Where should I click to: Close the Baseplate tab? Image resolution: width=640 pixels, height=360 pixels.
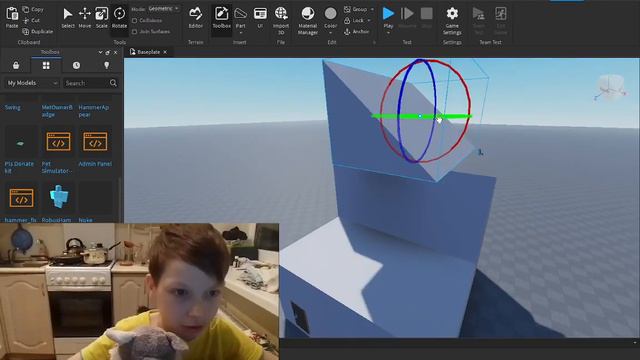(x=165, y=52)
